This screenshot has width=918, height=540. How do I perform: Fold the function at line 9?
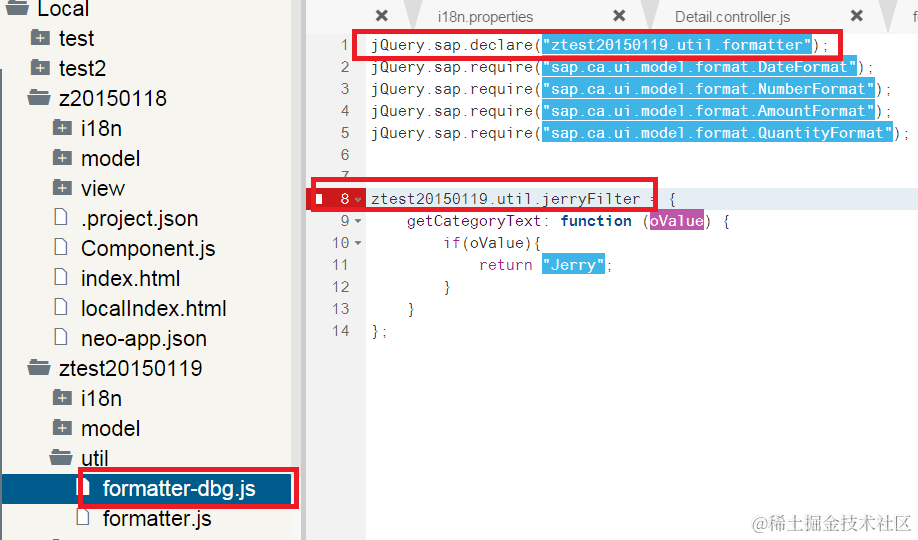point(358,221)
